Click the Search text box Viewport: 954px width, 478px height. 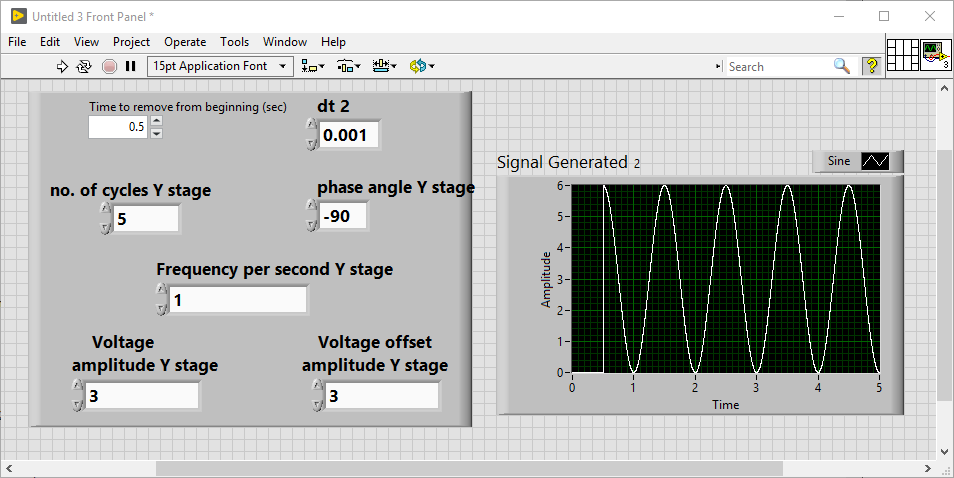(x=779, y=67)
